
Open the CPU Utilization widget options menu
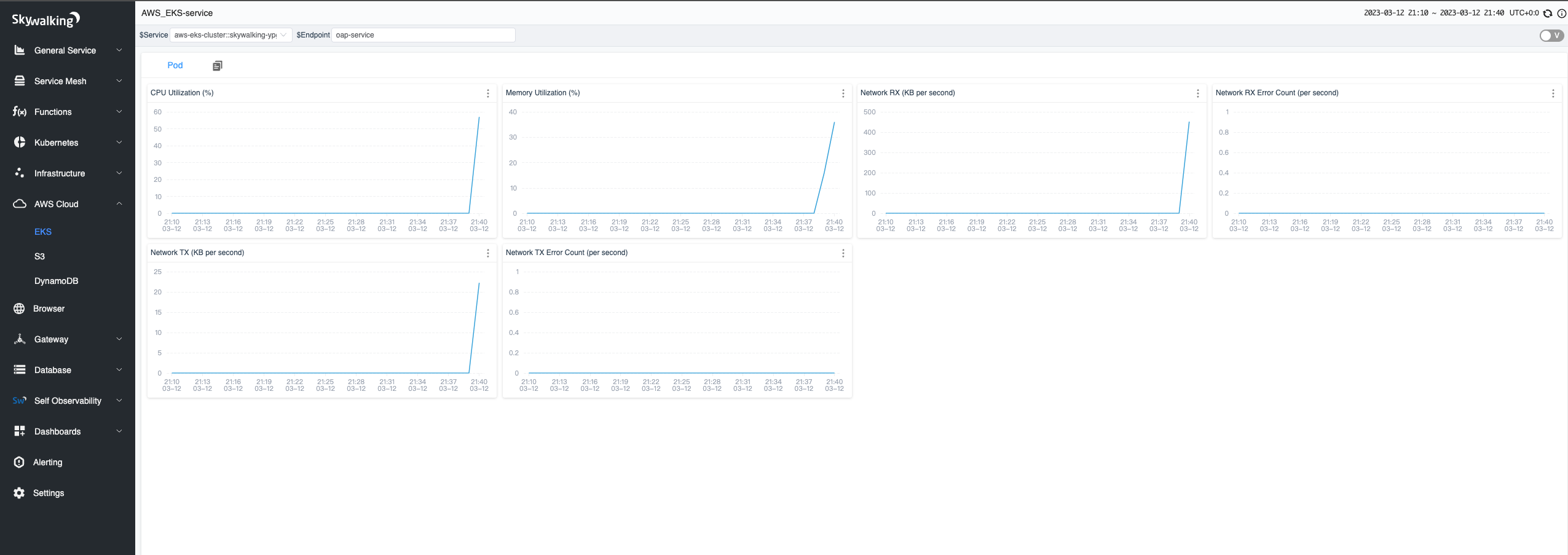click(488, 93)
